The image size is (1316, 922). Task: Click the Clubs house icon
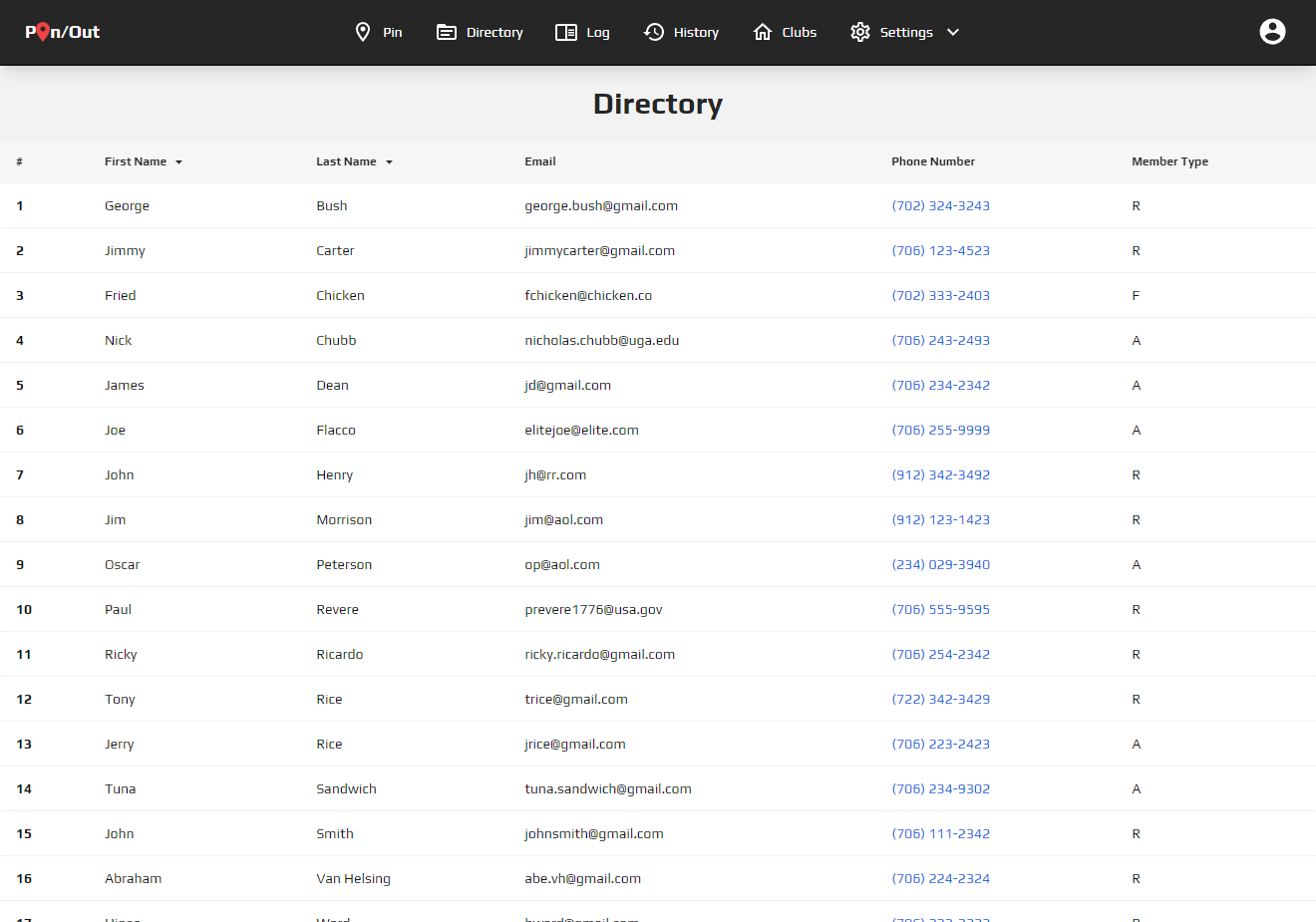click(763, 32)
